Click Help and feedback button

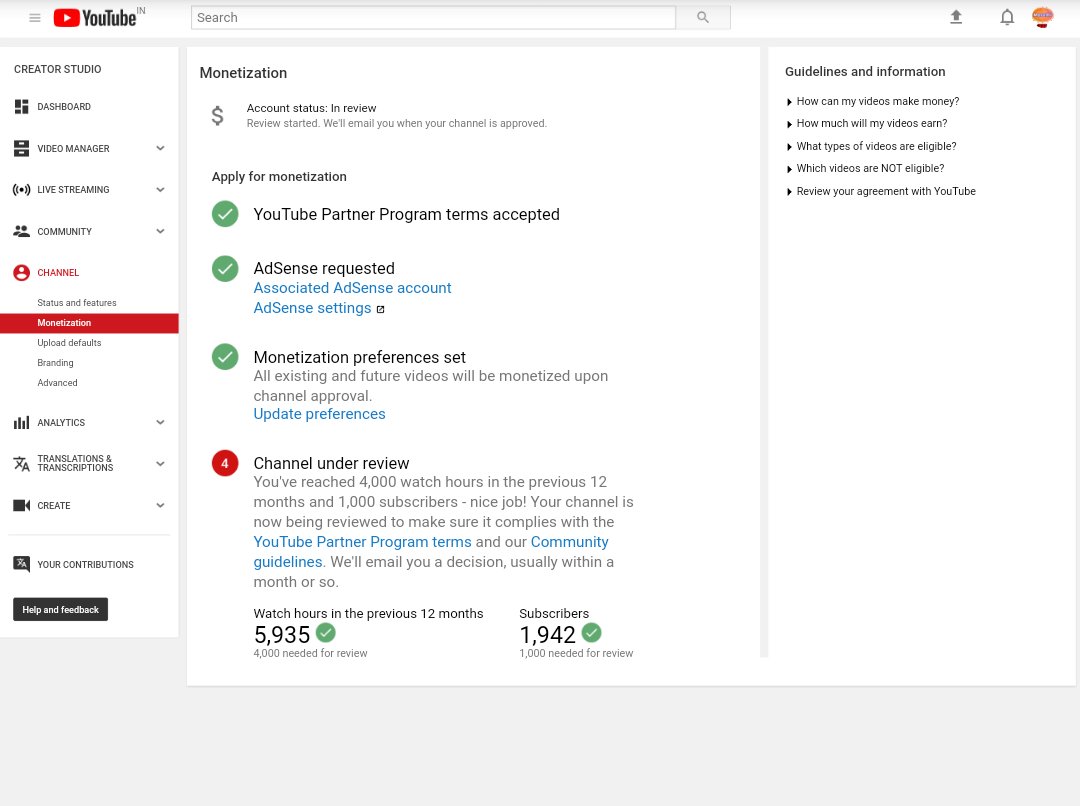61,610
